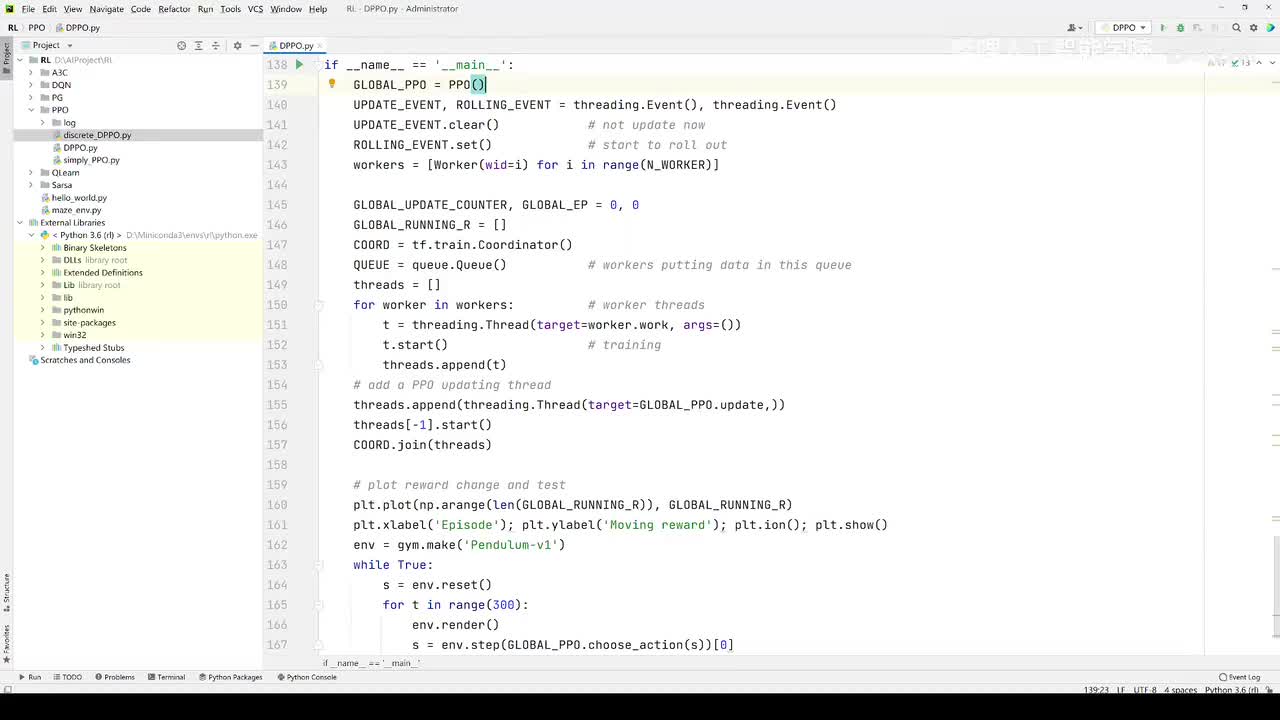Click the editor vertical scrollbar thumb
Viewport: 1280px width, 720px height.
[x=1275, y=588]
